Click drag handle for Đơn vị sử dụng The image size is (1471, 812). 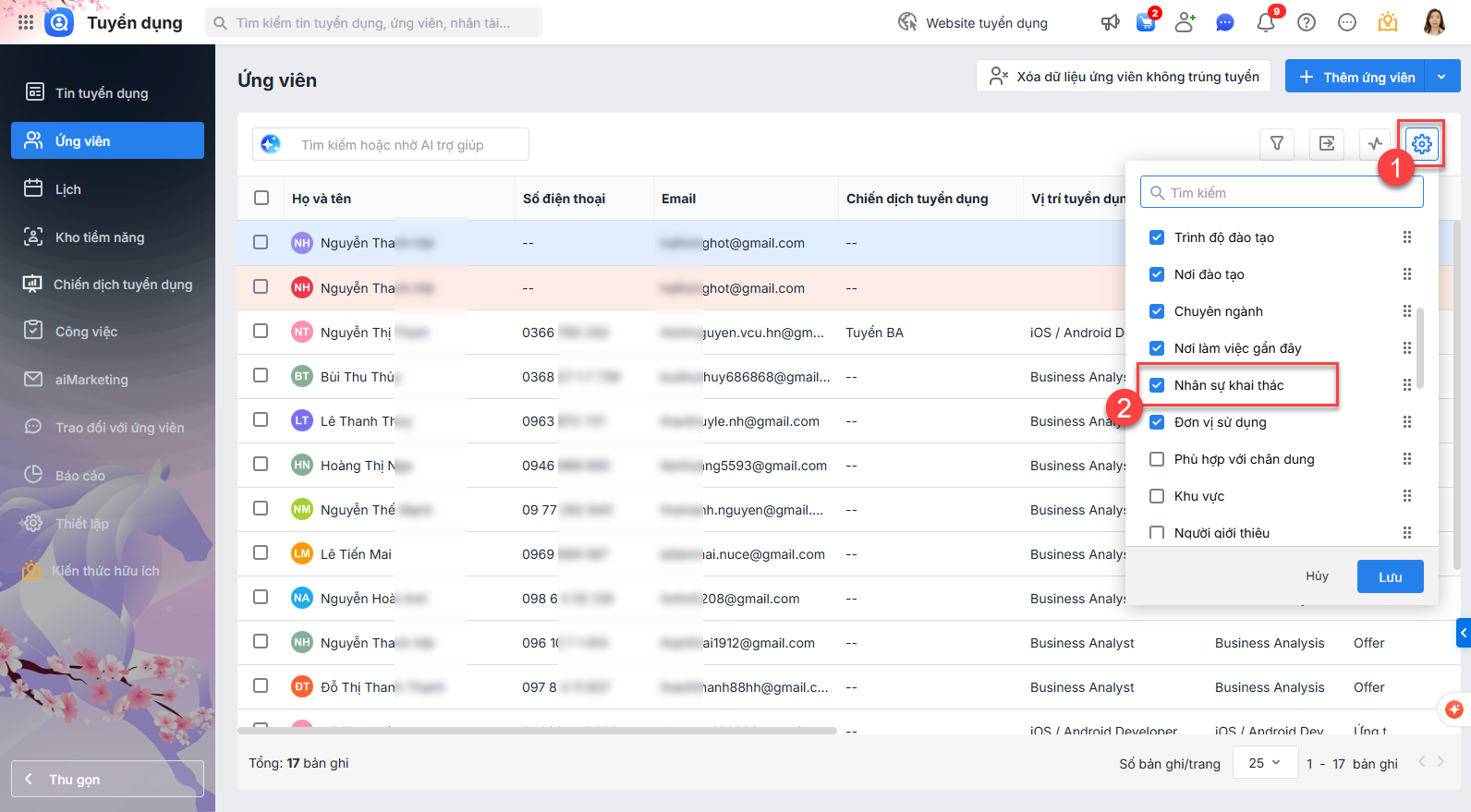click(1407, 422)
